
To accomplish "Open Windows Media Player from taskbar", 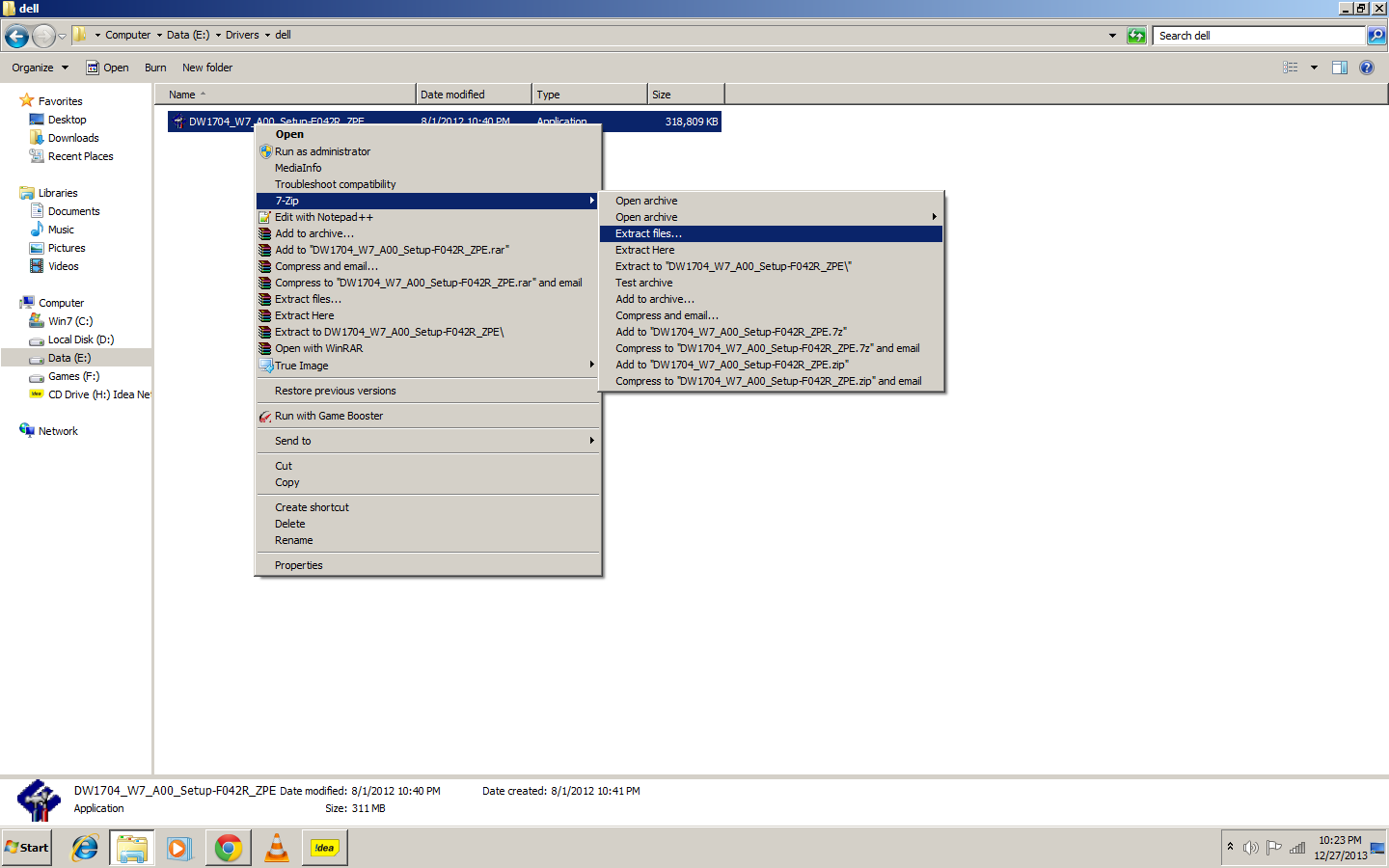I will 179,848.
